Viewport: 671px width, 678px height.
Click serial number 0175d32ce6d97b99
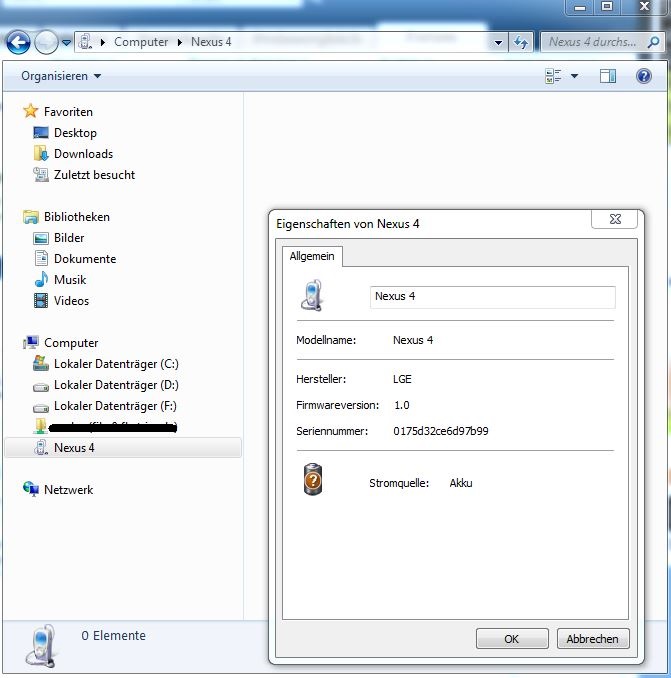click(441, 431)
